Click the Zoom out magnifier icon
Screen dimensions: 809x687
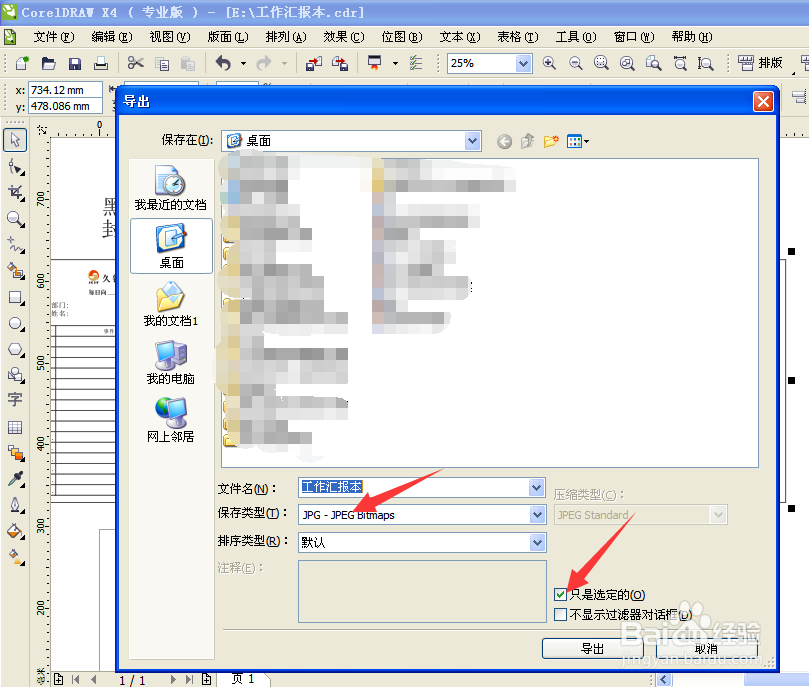pyautogui.click(x=575, y=63)
